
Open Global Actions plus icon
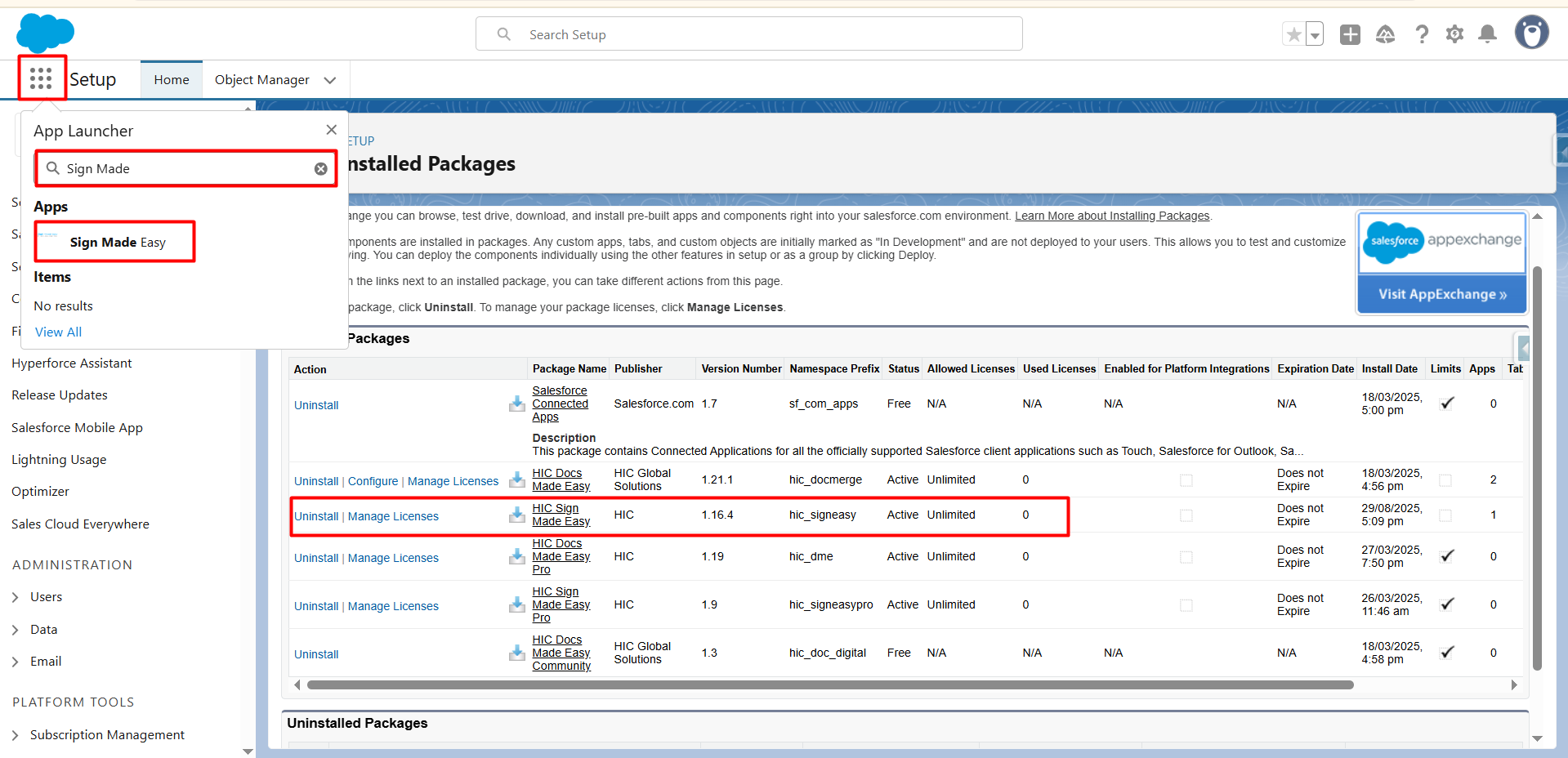pos(1350,34)
